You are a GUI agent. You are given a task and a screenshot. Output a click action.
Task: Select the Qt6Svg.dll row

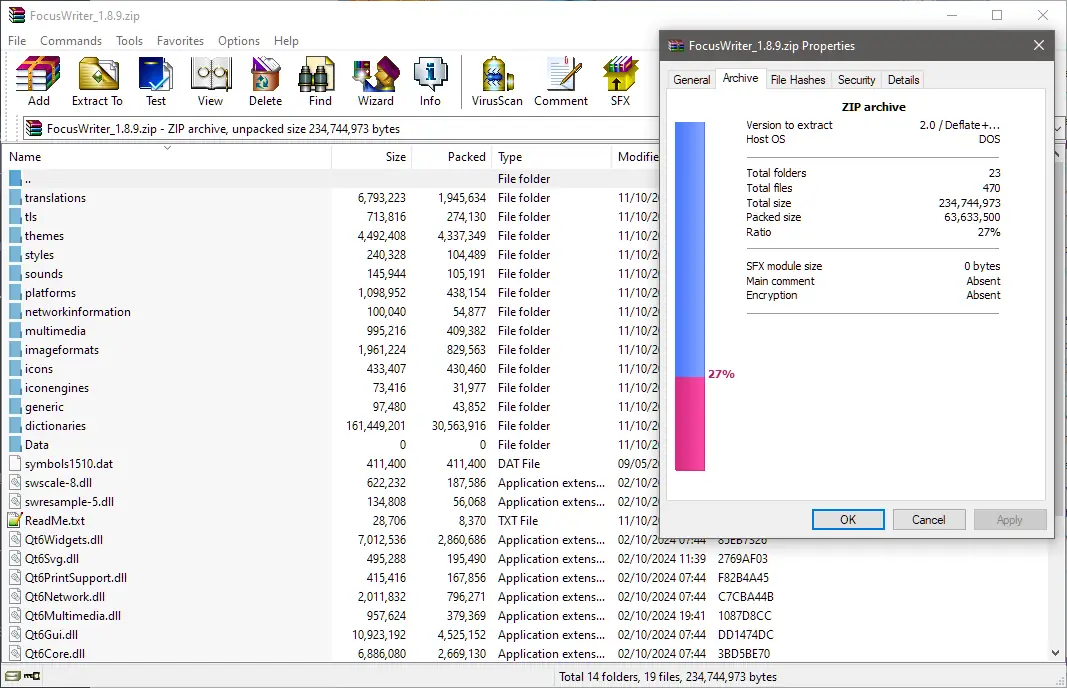tap(391, 559)
